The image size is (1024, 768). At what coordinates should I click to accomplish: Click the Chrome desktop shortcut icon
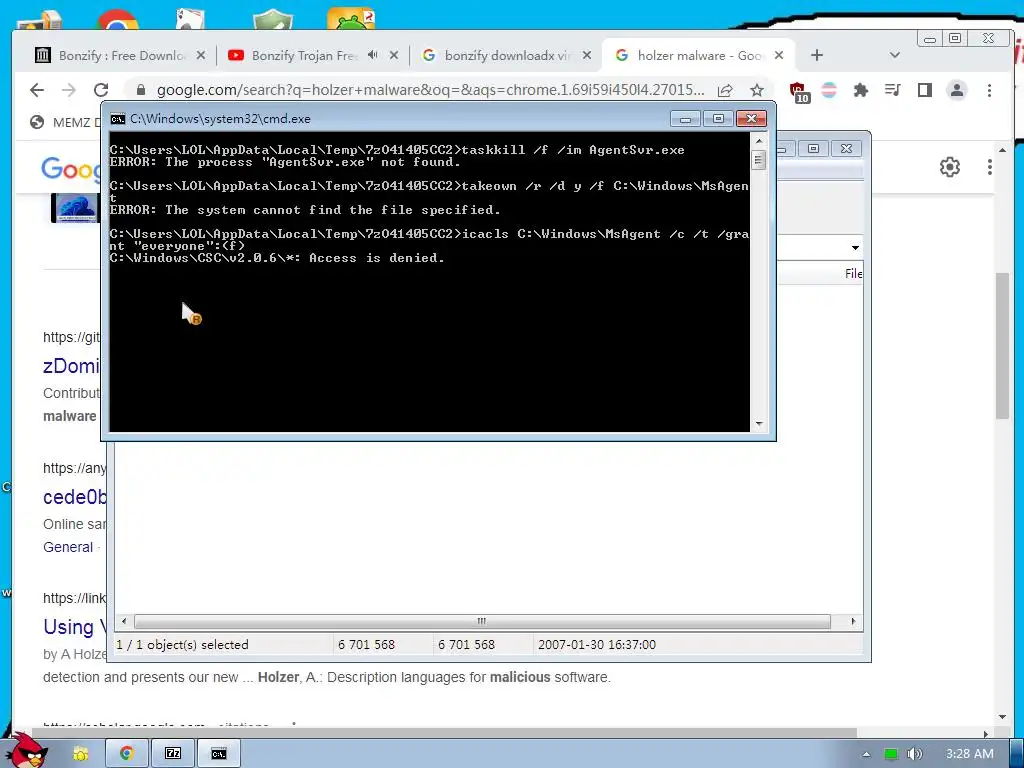click(118, 20)
